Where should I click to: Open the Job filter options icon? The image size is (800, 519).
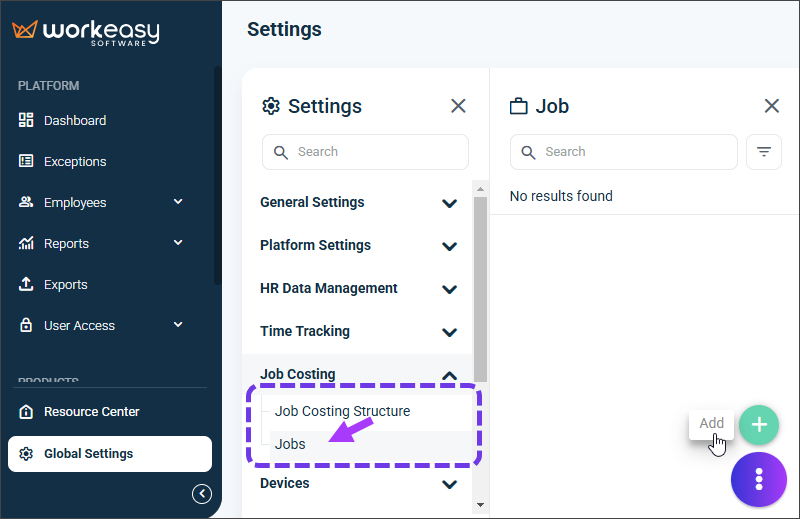763,152
